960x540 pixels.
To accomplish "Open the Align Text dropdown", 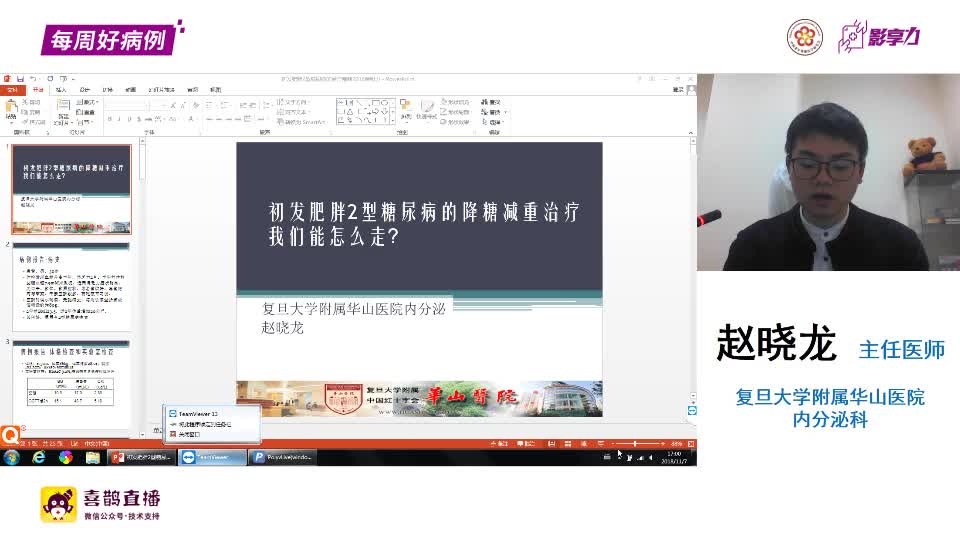I will point(294,112).
